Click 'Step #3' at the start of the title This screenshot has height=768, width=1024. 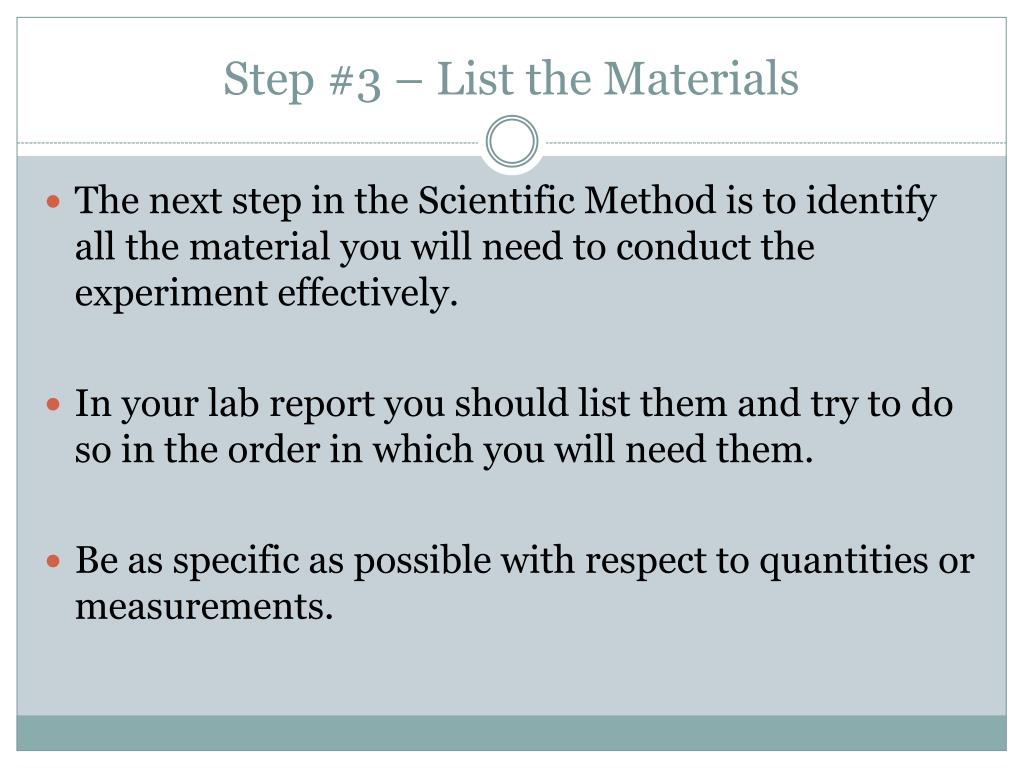[302, 80]
